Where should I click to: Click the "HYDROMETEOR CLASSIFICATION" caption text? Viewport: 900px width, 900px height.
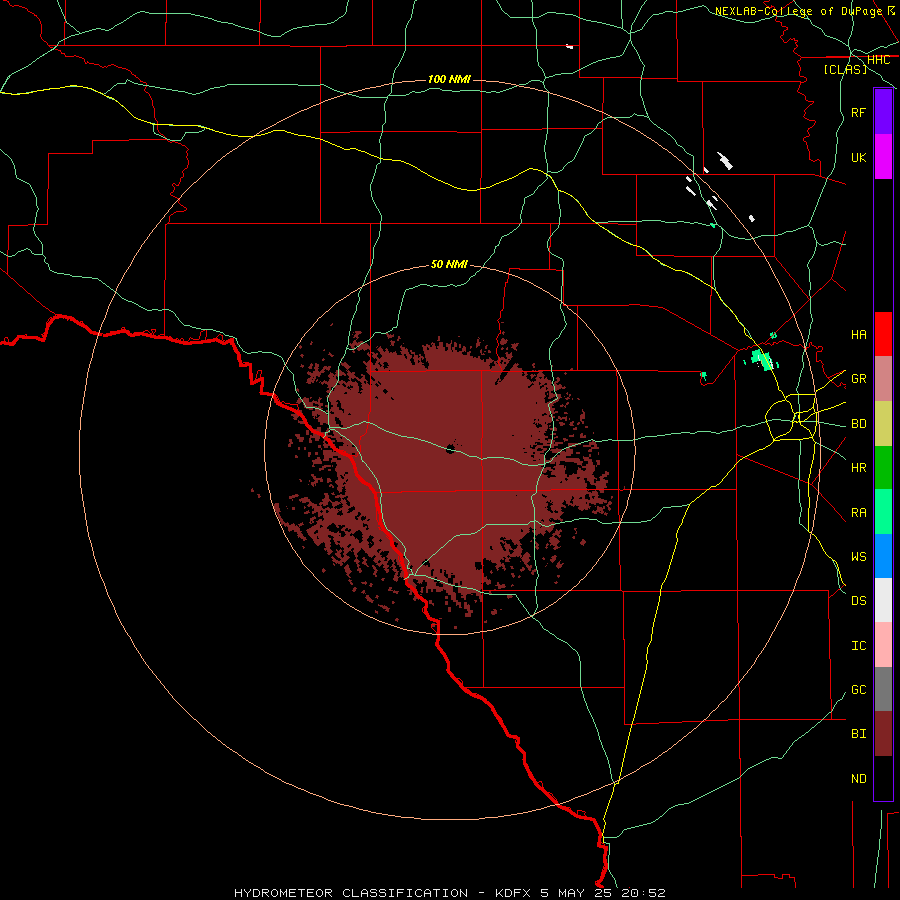point(351,893)
